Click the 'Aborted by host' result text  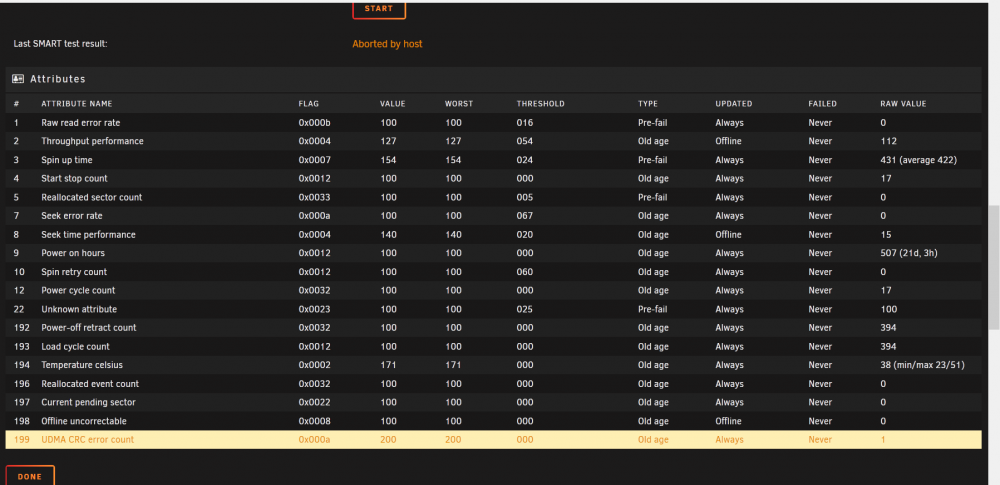tap(387, 44)
